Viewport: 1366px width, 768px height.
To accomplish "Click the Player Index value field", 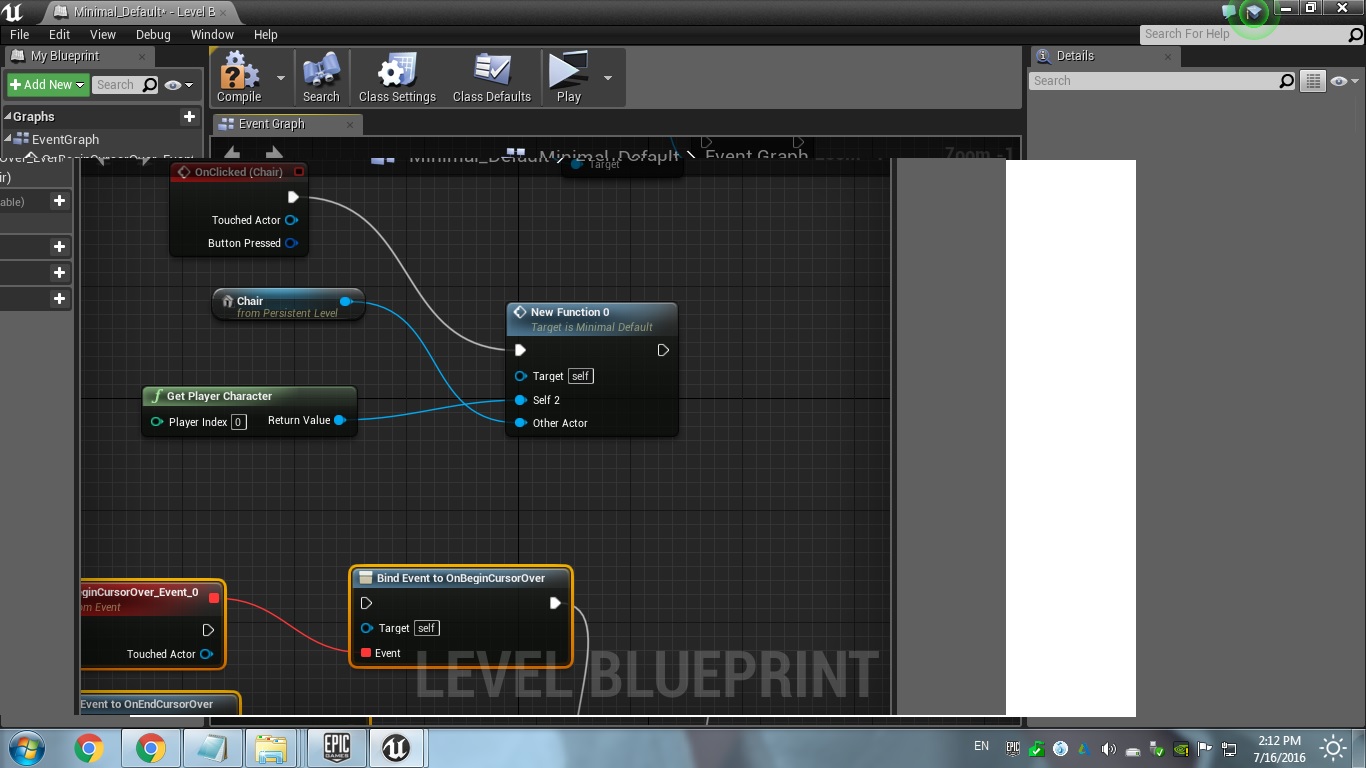I will 238,422.
